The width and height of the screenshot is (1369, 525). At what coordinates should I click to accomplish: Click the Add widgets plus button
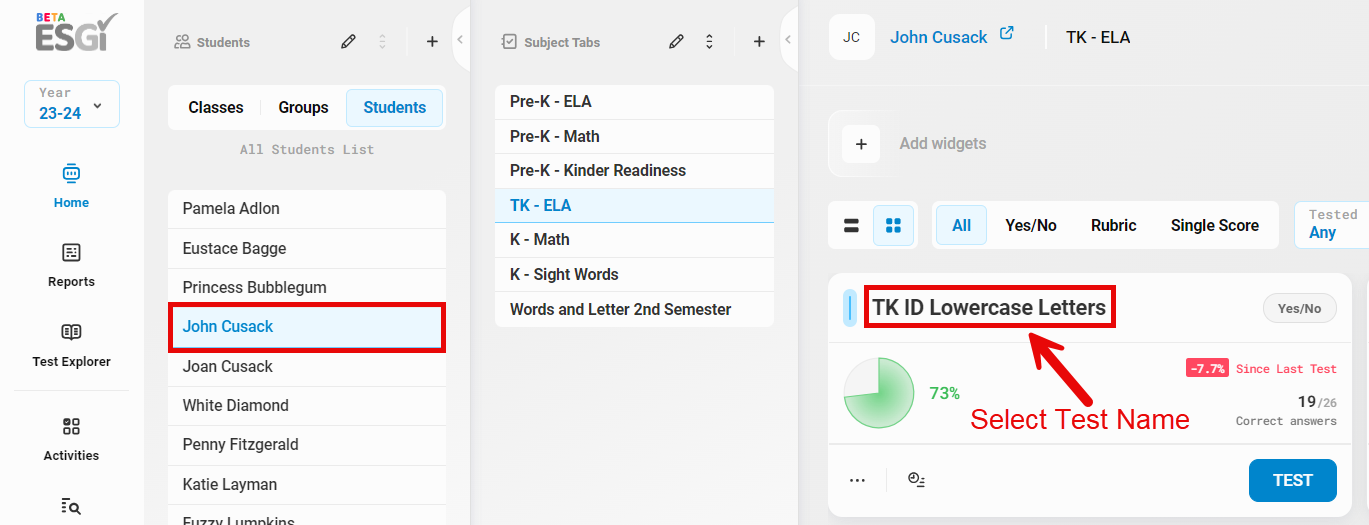coord(861,144)
